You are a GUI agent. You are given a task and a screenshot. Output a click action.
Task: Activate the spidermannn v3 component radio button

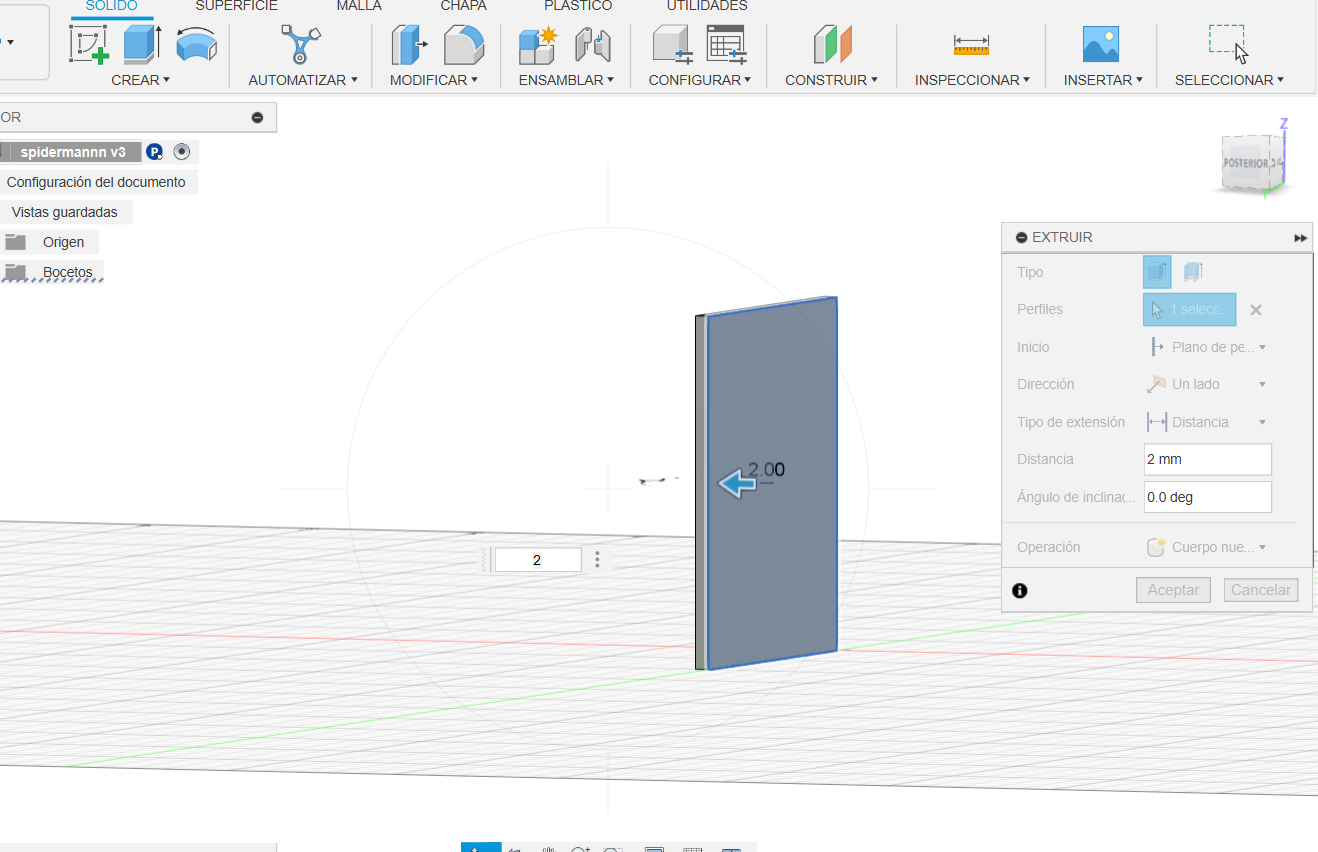[181, 152]
